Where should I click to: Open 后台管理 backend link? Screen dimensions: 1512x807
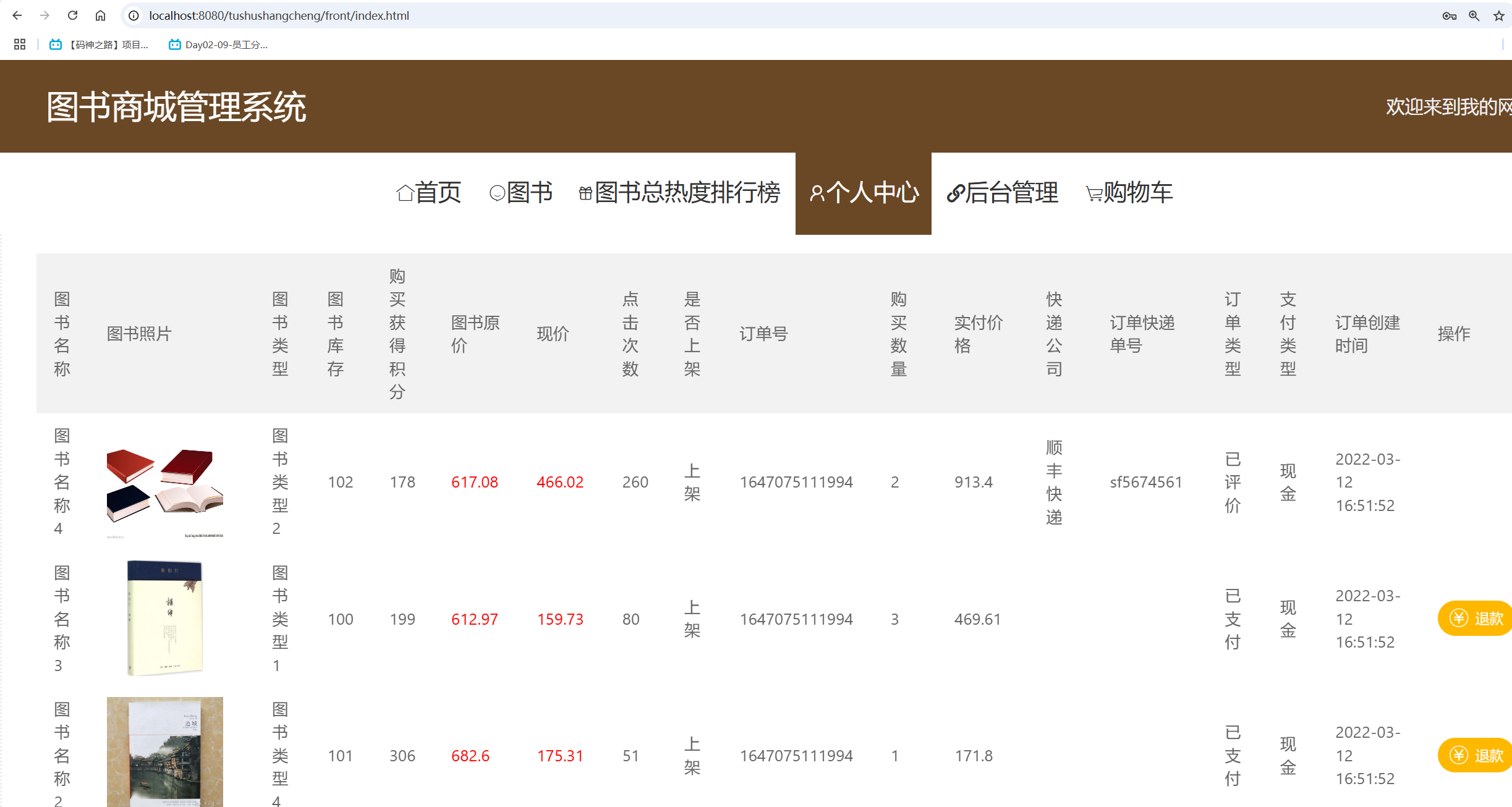tap(1002, 193)
